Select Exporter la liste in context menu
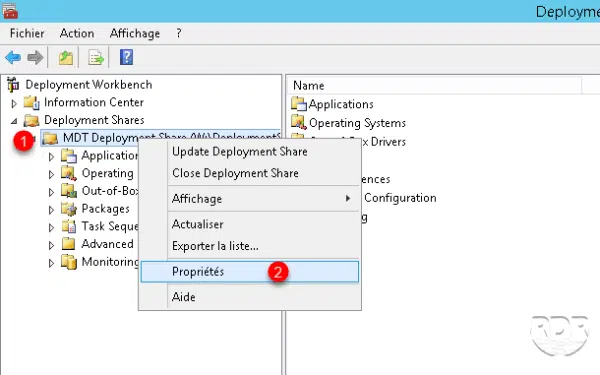Screen dimensions: 600x375 tap(250, 246)
